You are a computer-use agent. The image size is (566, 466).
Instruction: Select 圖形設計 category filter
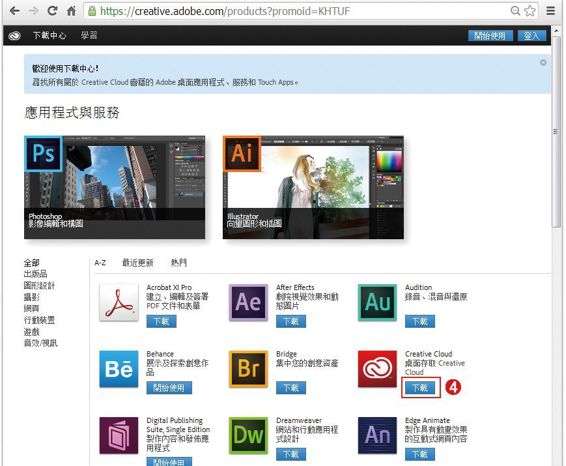(39, 286)
